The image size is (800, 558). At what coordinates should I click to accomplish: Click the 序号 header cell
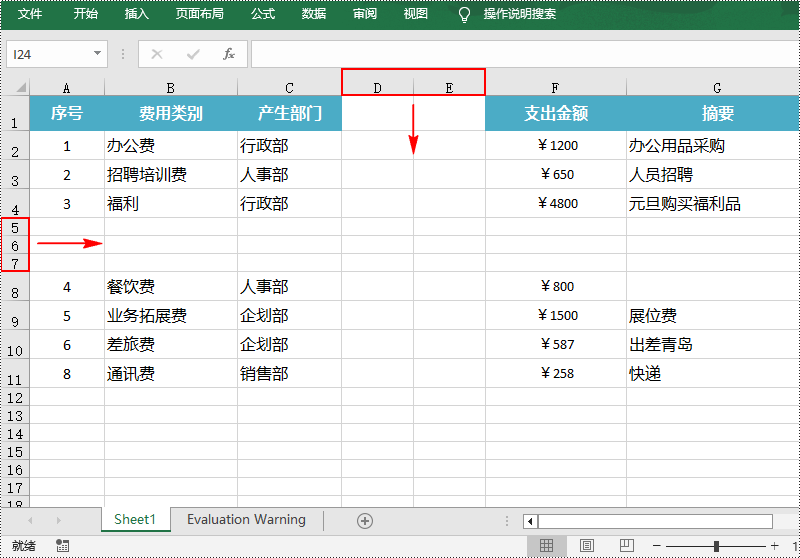(x=67, y=113)
